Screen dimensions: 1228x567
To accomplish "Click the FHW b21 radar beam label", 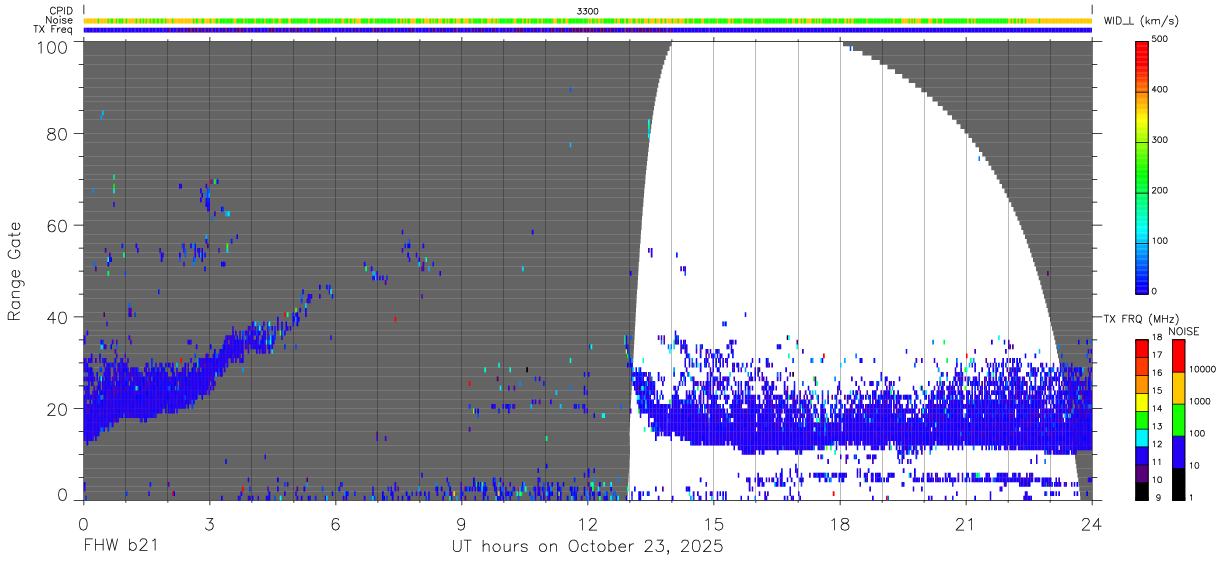I will click(119, 546).
